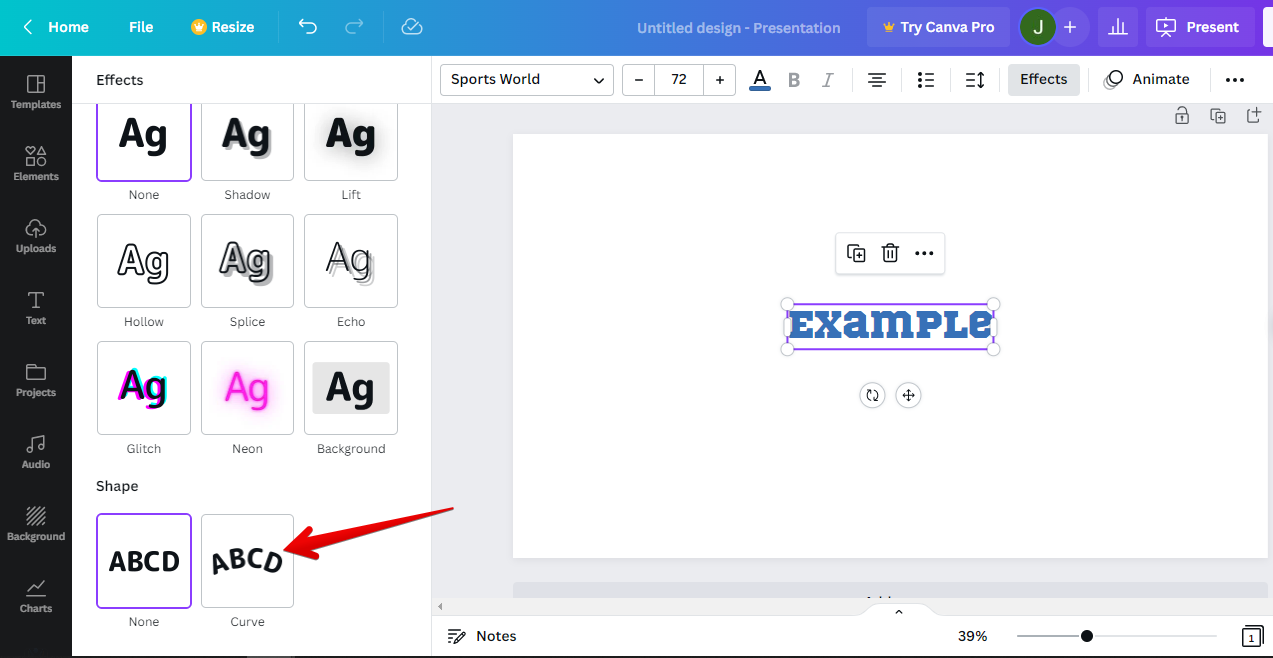Click the undo arrow icon
The width and height of the screenshot is (1273, 658).
pos(308,27)
